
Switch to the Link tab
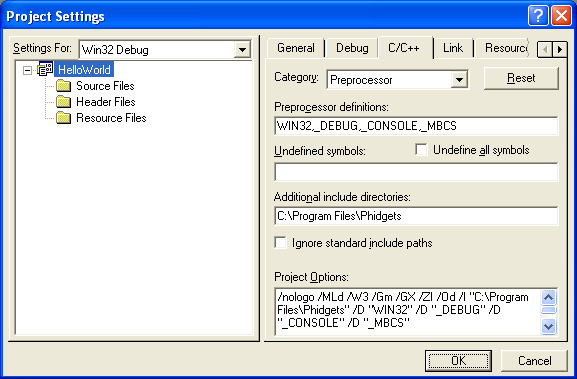(453, 48)
